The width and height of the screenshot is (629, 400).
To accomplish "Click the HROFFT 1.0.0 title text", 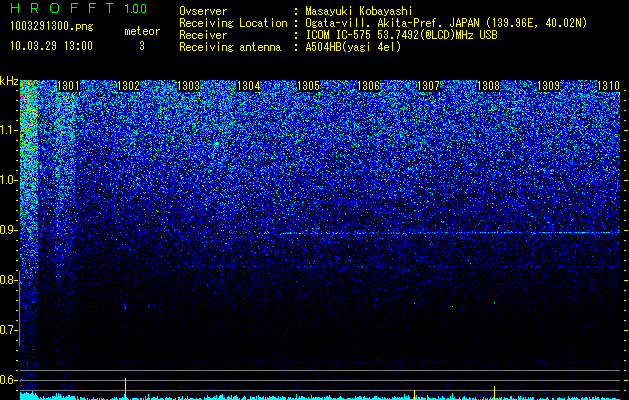I will 79,8.
